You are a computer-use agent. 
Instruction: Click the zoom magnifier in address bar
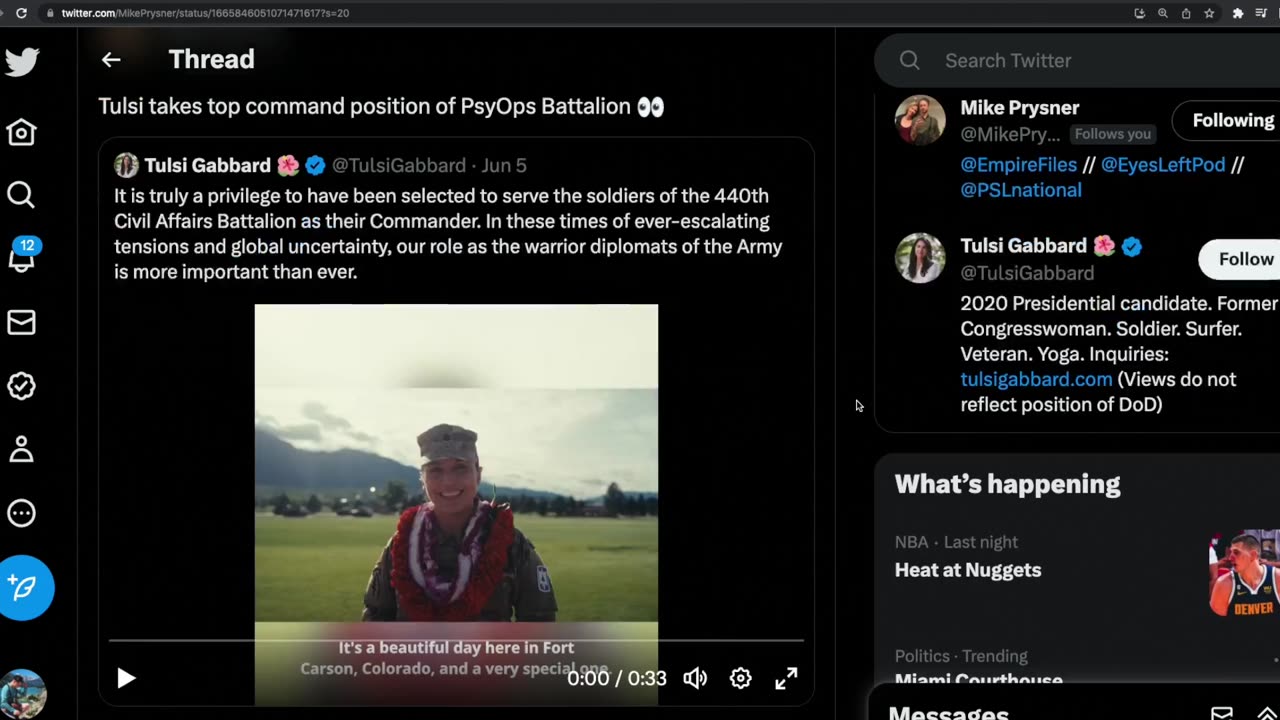point(1162,13)
